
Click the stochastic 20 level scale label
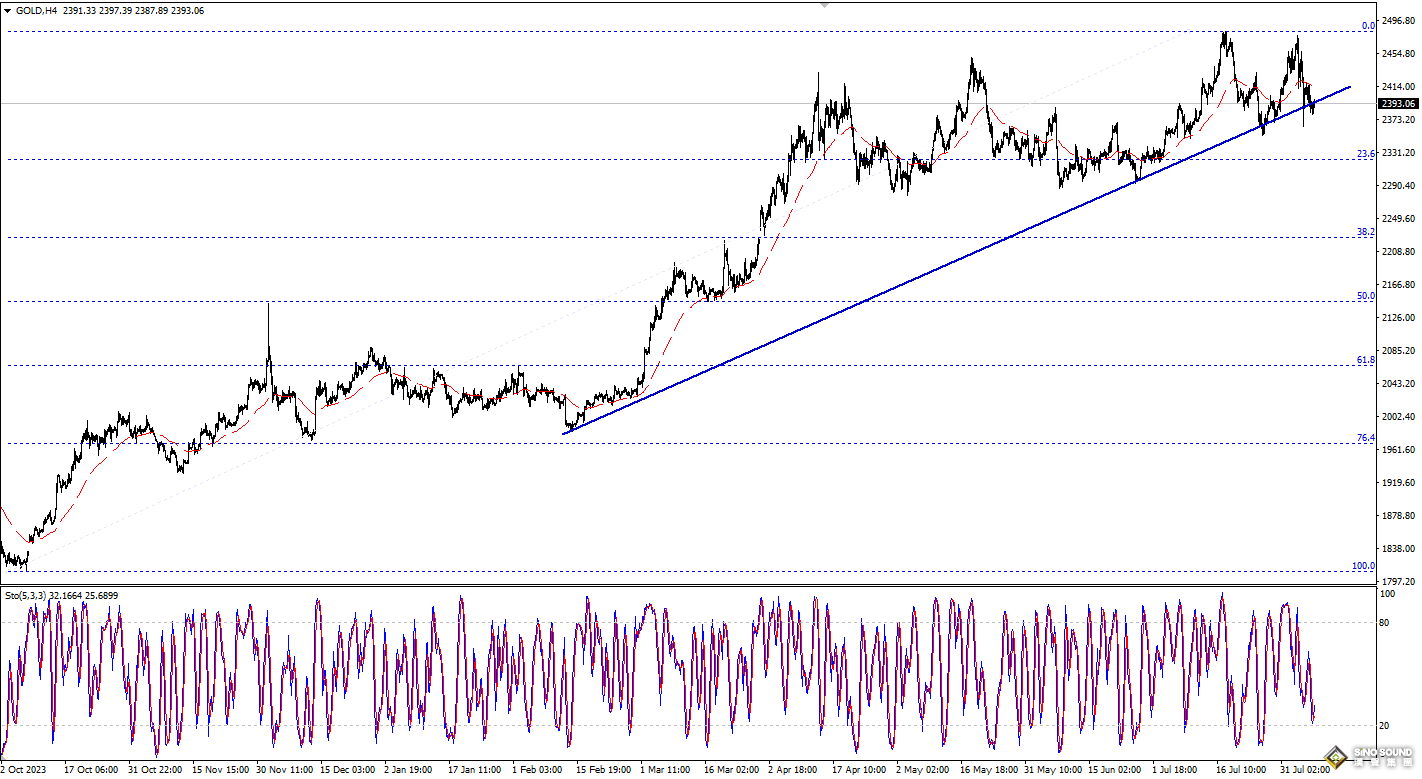[x=1387, y=725]
